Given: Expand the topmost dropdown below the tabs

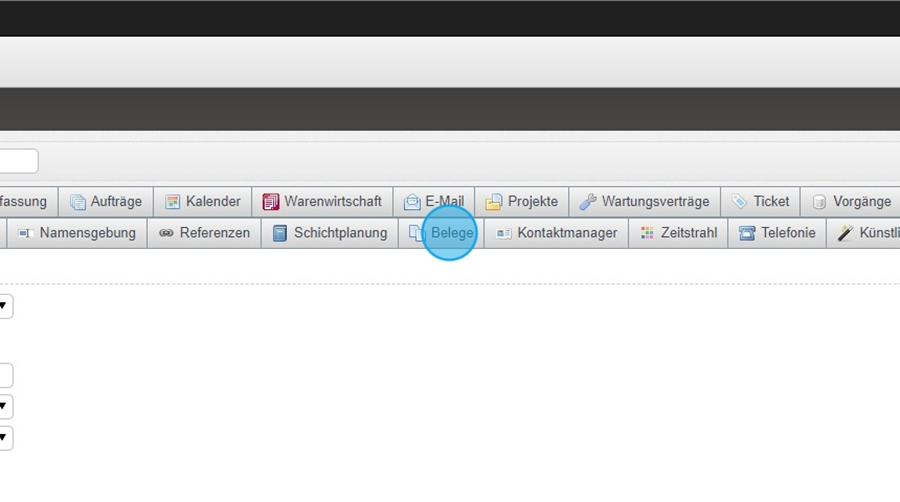Looking at the screenshot, I should coord(5,306).
